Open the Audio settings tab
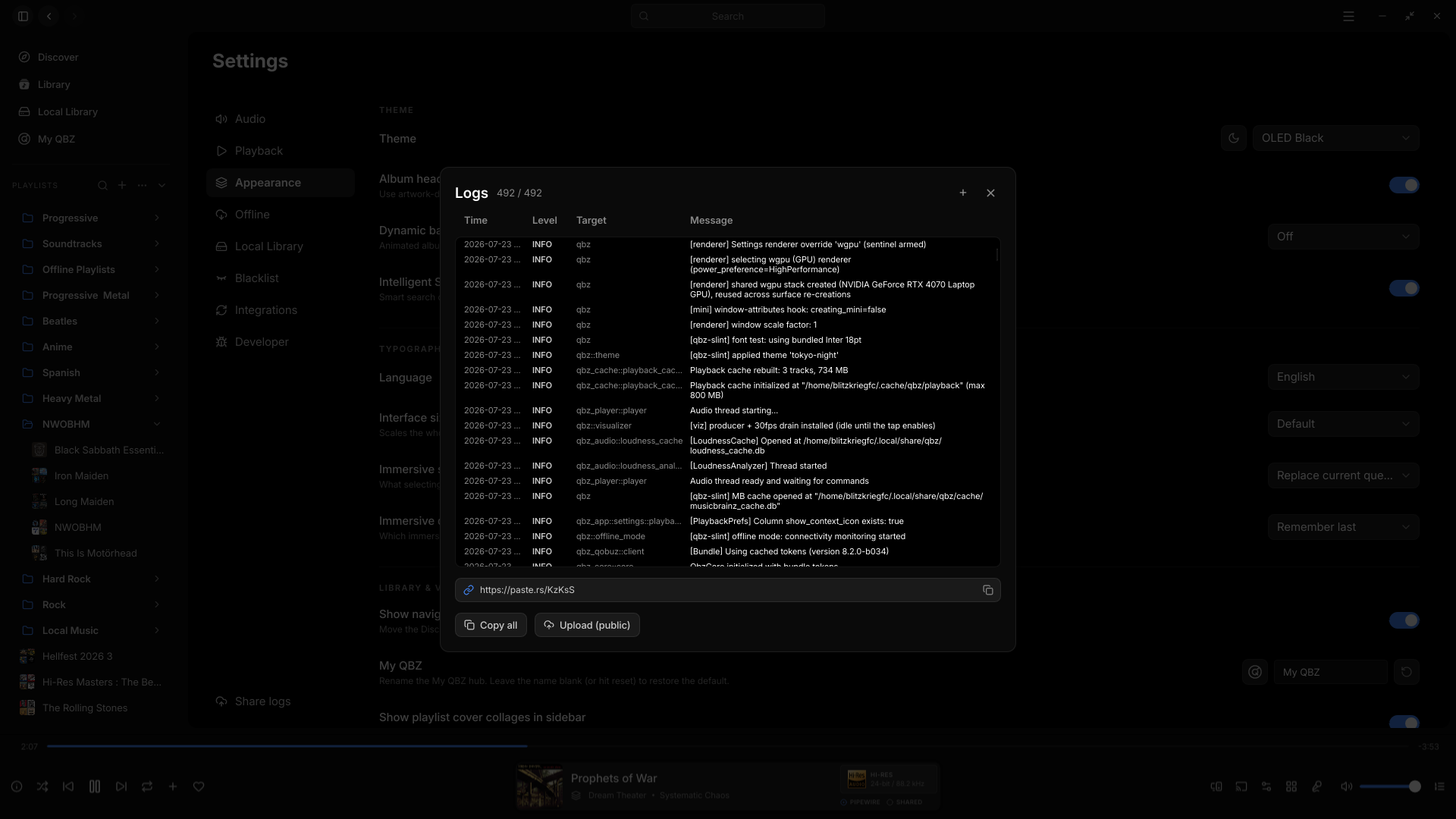 tap(281, 119)
